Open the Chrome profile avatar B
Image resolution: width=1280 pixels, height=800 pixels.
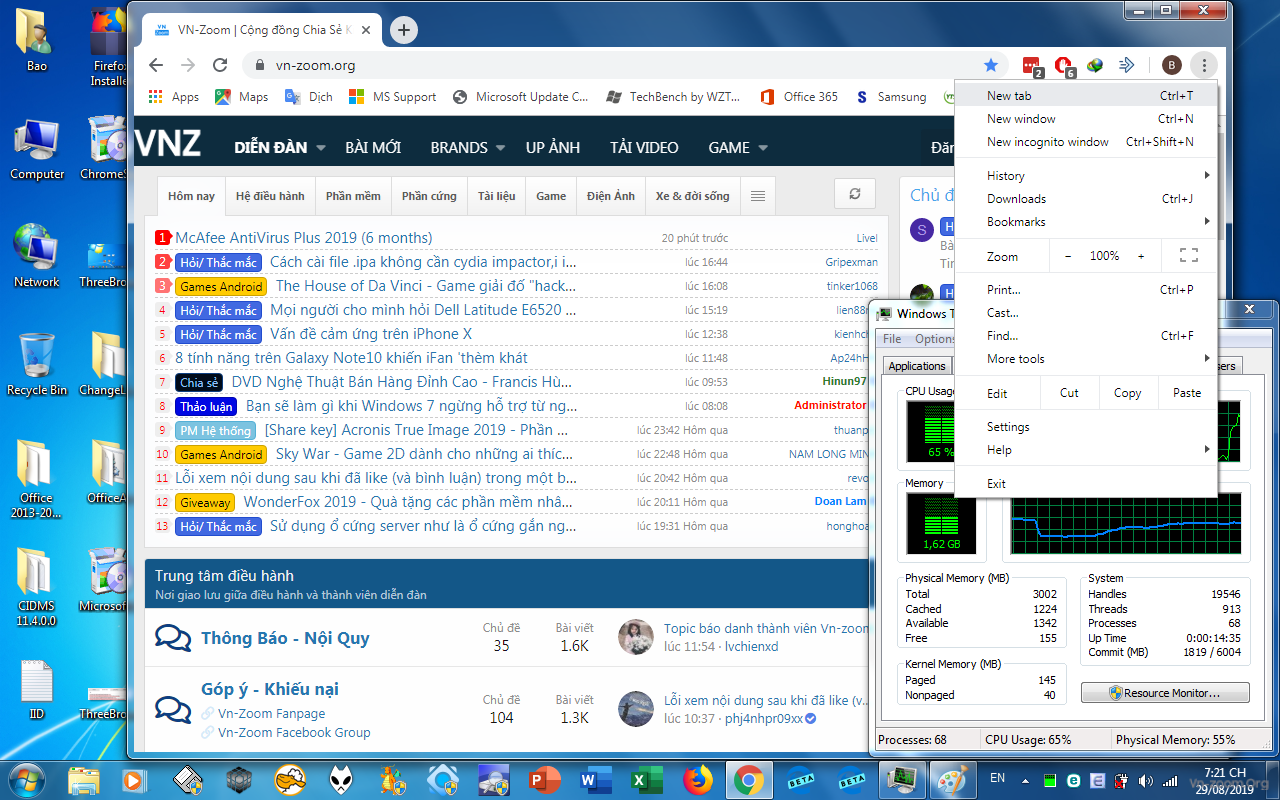click(1172, 65)
